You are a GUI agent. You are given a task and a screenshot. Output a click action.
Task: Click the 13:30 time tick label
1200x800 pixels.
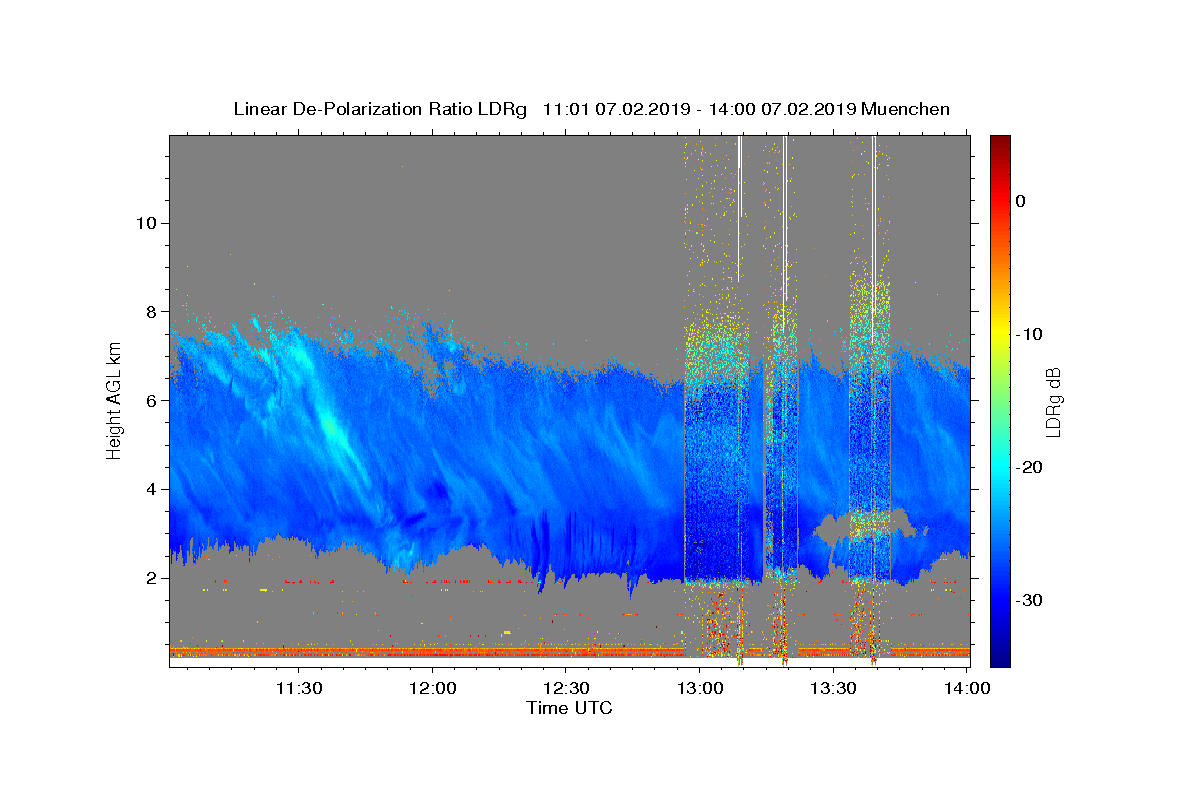833,688
